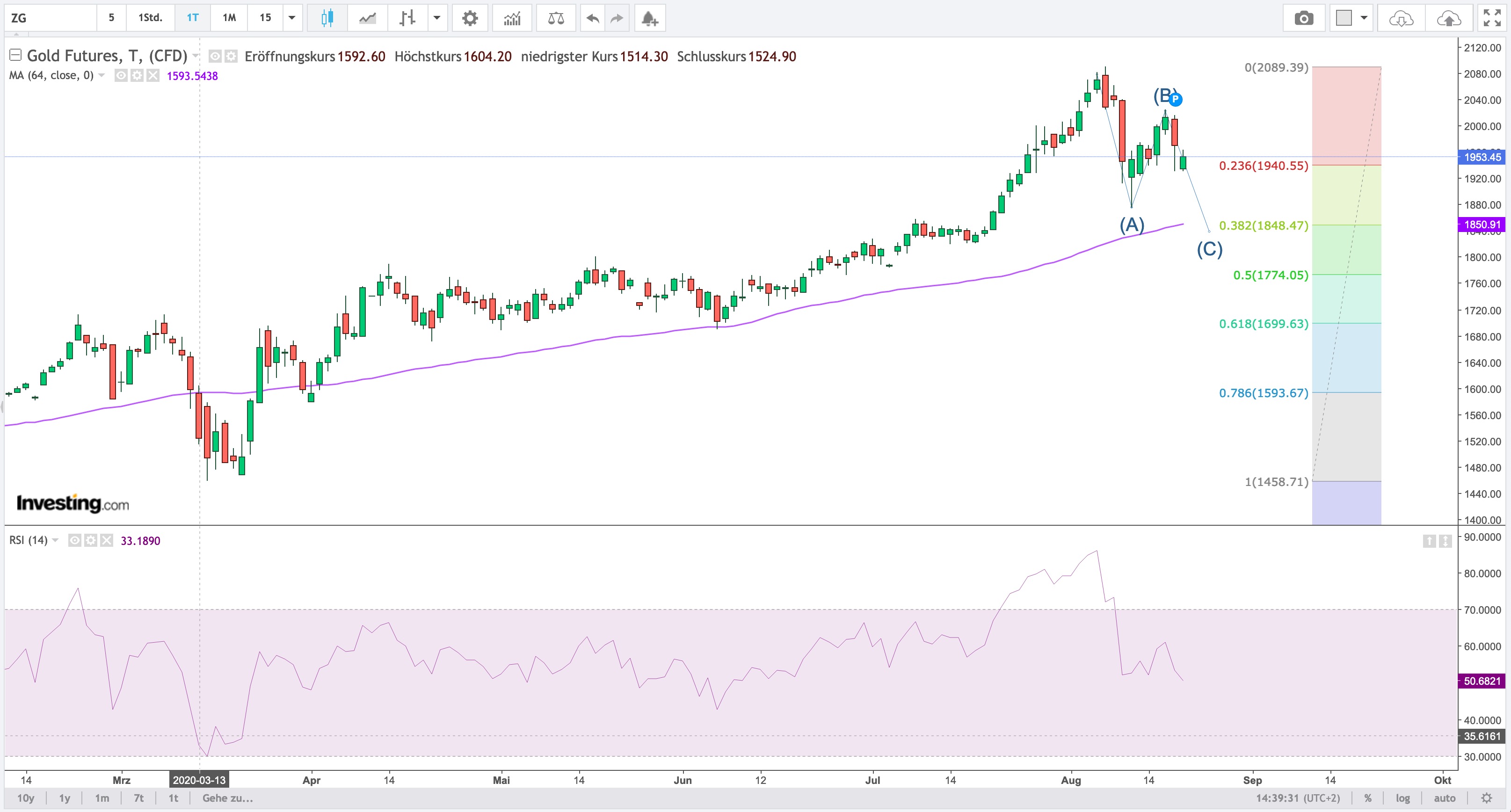Viewport: 1511px width, 812px height.
Task: Toggle RSI (14) indicator visibility eye
Action: click(x=74, y=541)
